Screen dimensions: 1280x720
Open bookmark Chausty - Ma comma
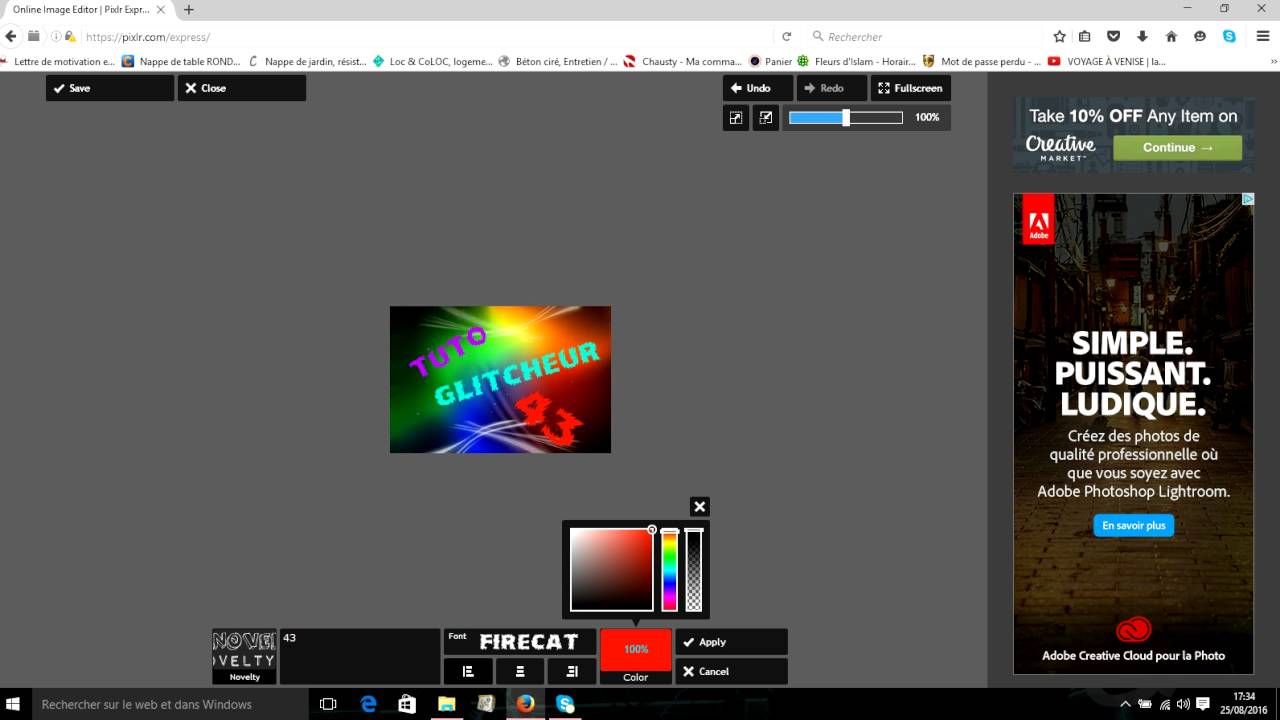click(683, 61)
